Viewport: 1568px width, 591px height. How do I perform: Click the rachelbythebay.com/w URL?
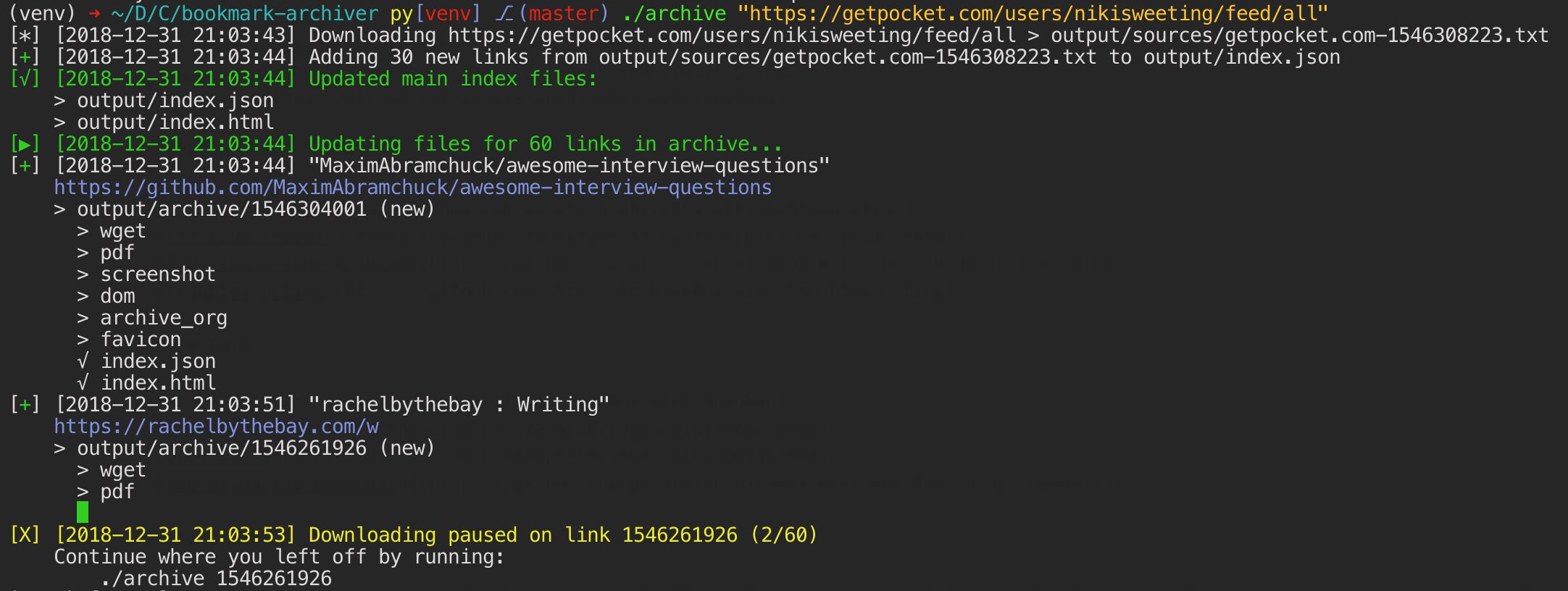(x=217, y=427)
